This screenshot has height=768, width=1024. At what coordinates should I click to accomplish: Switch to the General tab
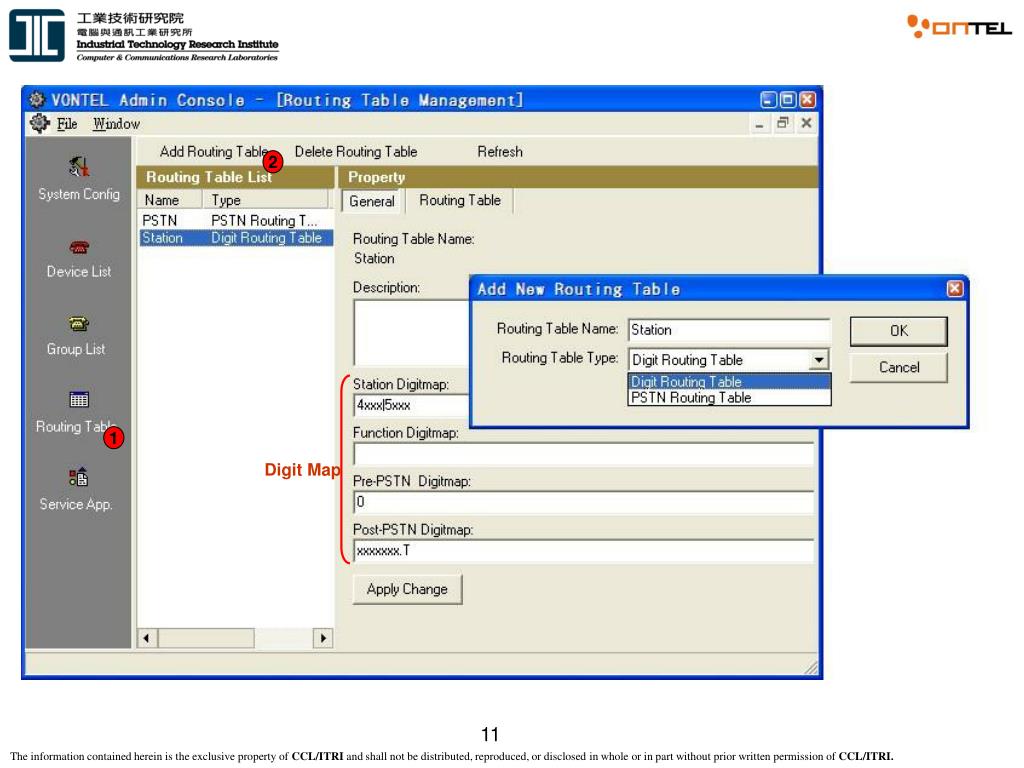(372, 201)
